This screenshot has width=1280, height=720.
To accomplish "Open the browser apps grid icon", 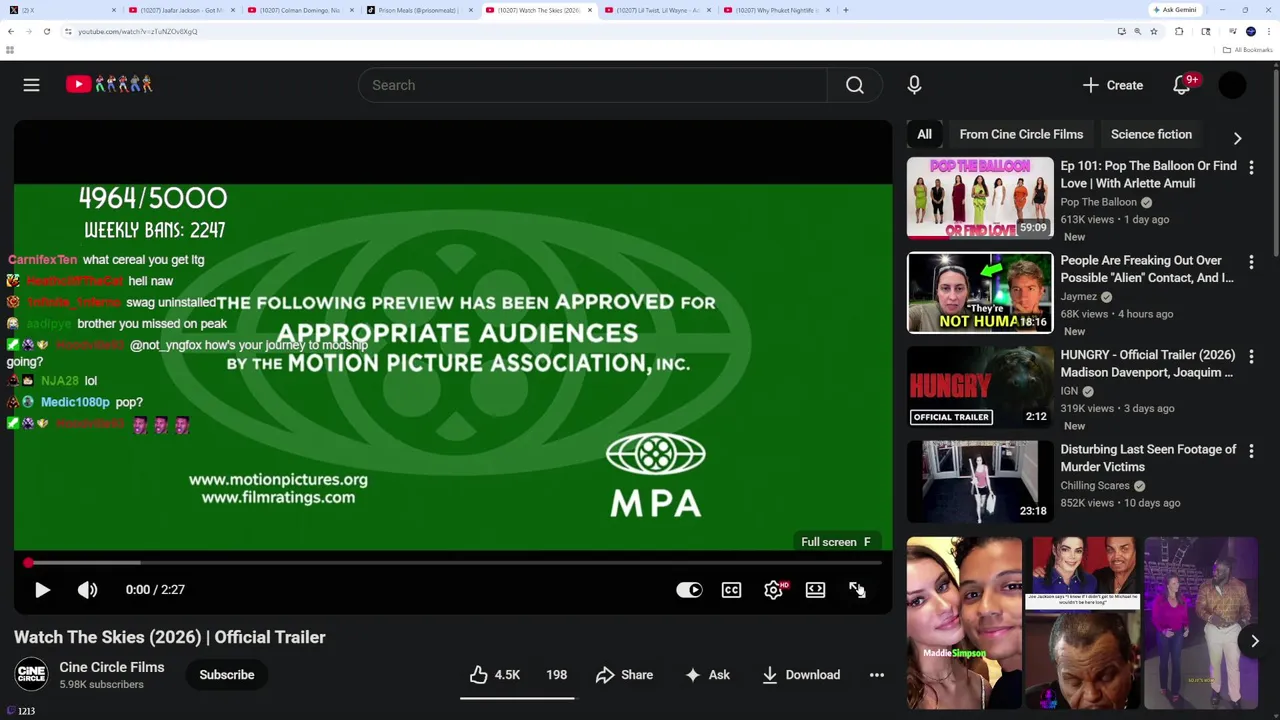I will [10, 50].
